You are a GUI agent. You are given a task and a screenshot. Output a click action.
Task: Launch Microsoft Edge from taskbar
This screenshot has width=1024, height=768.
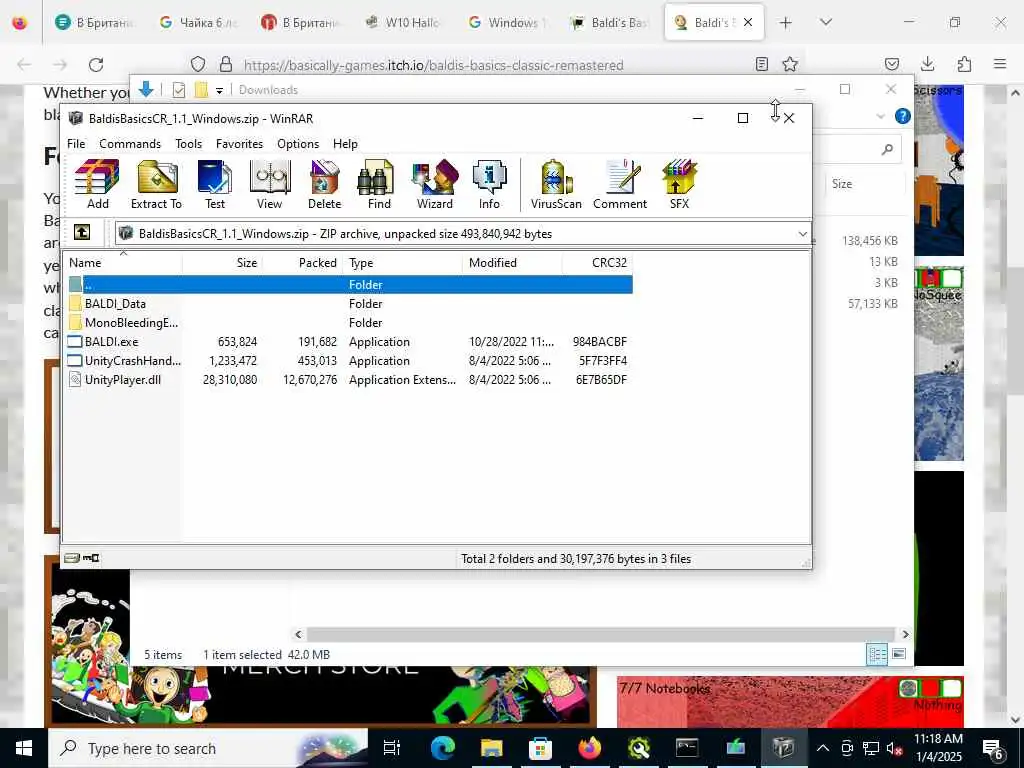442,748
